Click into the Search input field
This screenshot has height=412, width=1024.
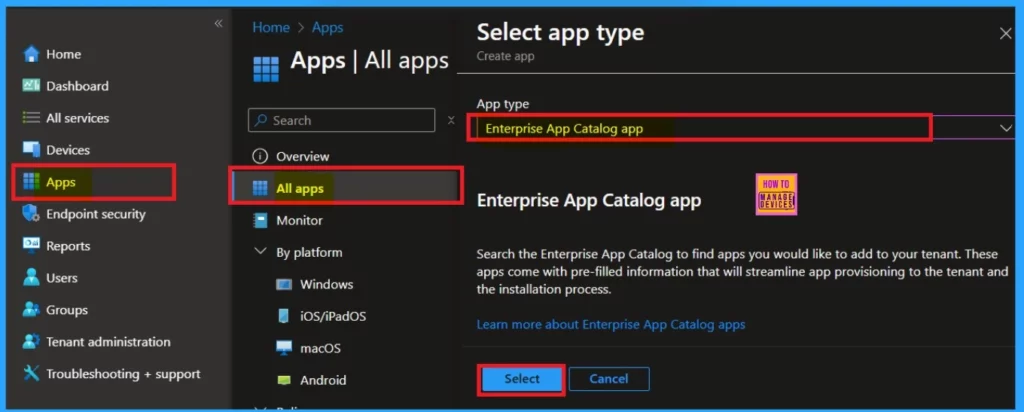pos(342,120)
